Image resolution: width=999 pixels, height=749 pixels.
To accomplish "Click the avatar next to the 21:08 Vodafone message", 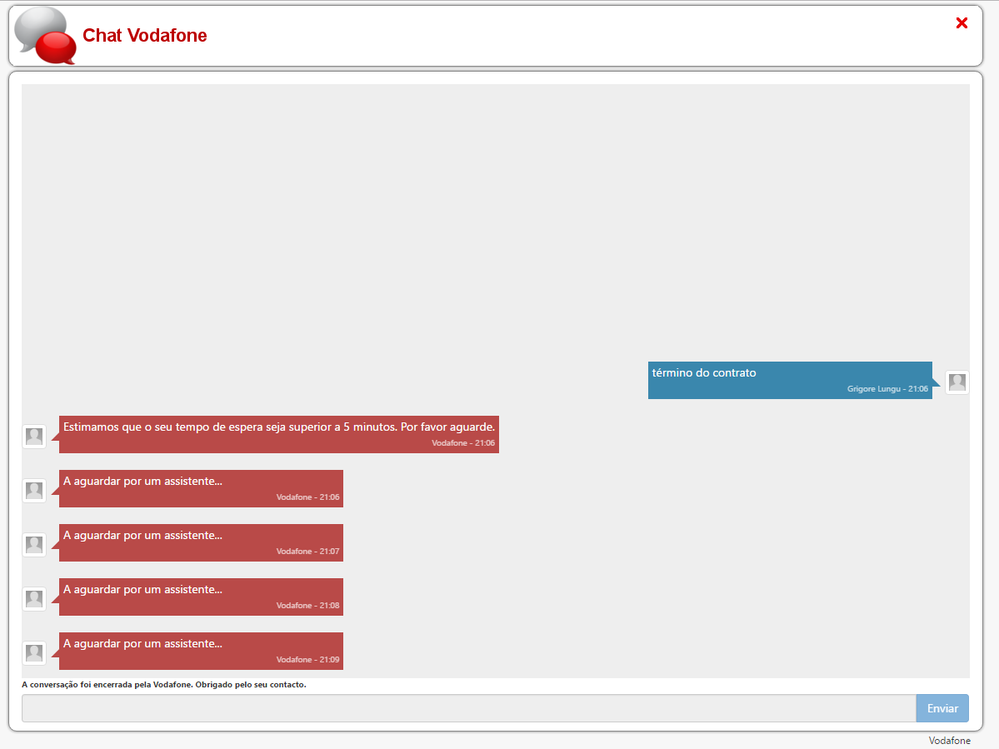I will (34, 598).
